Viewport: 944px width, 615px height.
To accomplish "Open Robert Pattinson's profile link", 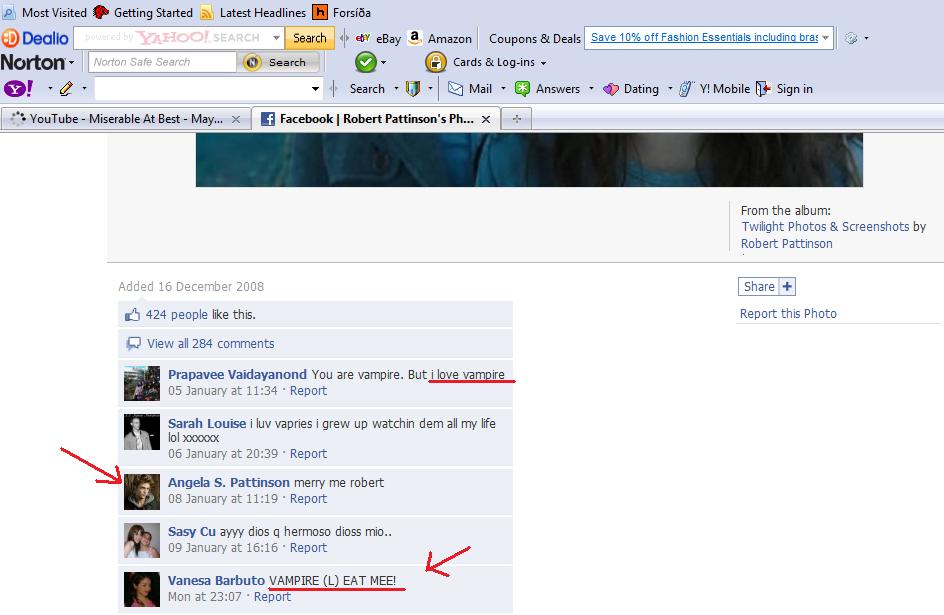I will tap(786, 243).
